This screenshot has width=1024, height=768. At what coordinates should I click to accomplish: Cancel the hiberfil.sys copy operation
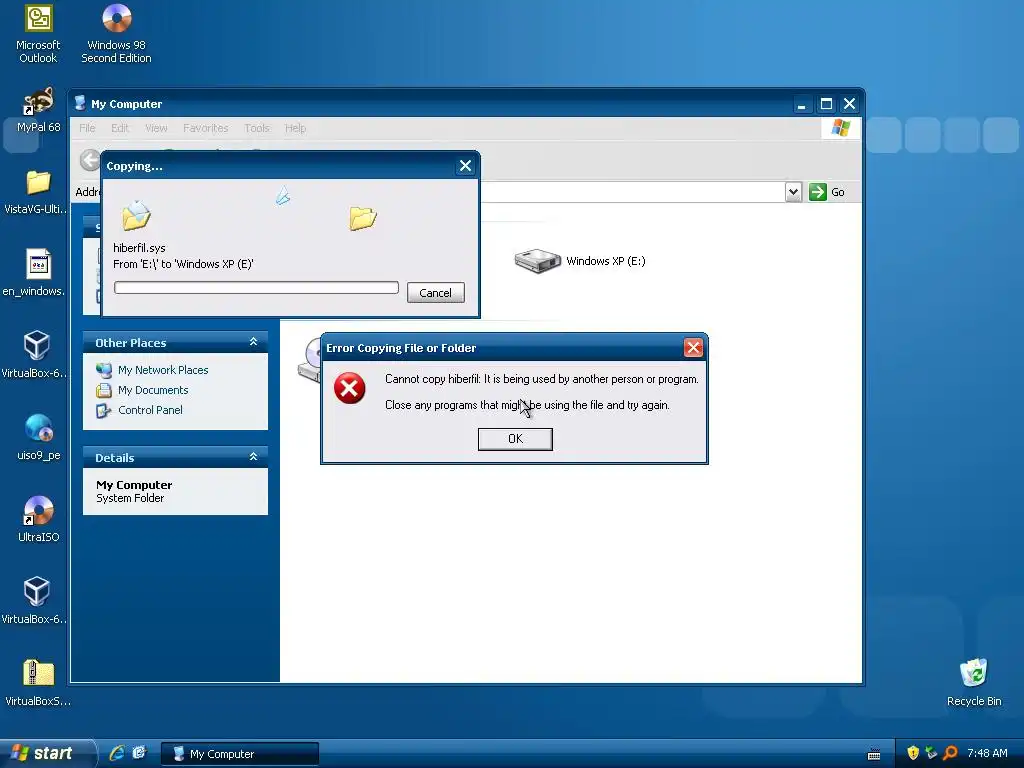click(436, 293)
